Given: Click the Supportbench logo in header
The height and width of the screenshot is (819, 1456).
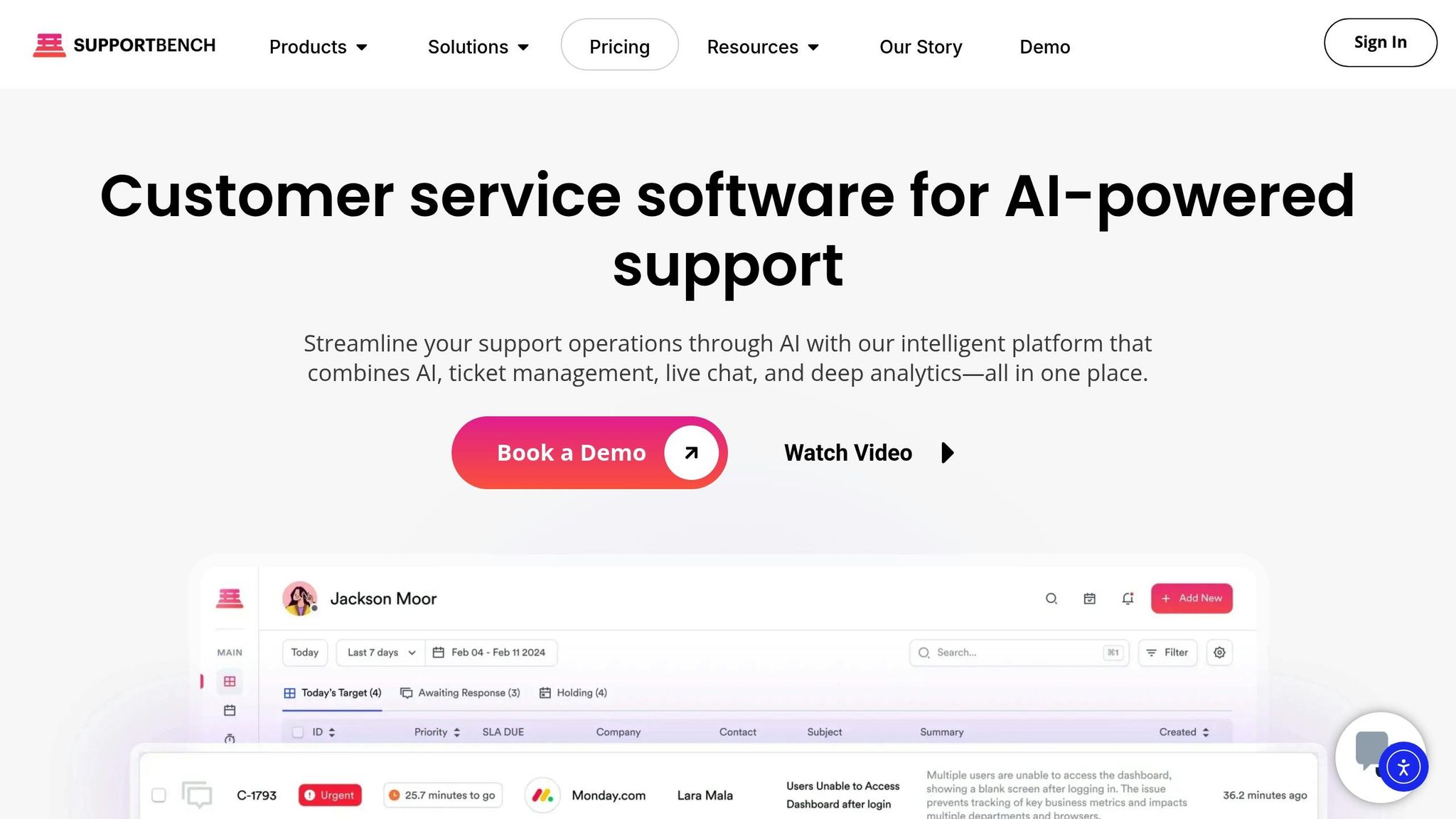Looking at the screenshot, I should [x=124, y=45].
